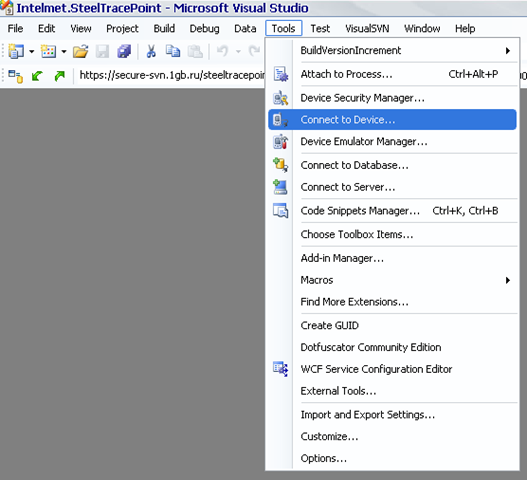The height and width of the screenshot is (480, 527).
Task: Close the open Tools menu
Action: (284, 28)
